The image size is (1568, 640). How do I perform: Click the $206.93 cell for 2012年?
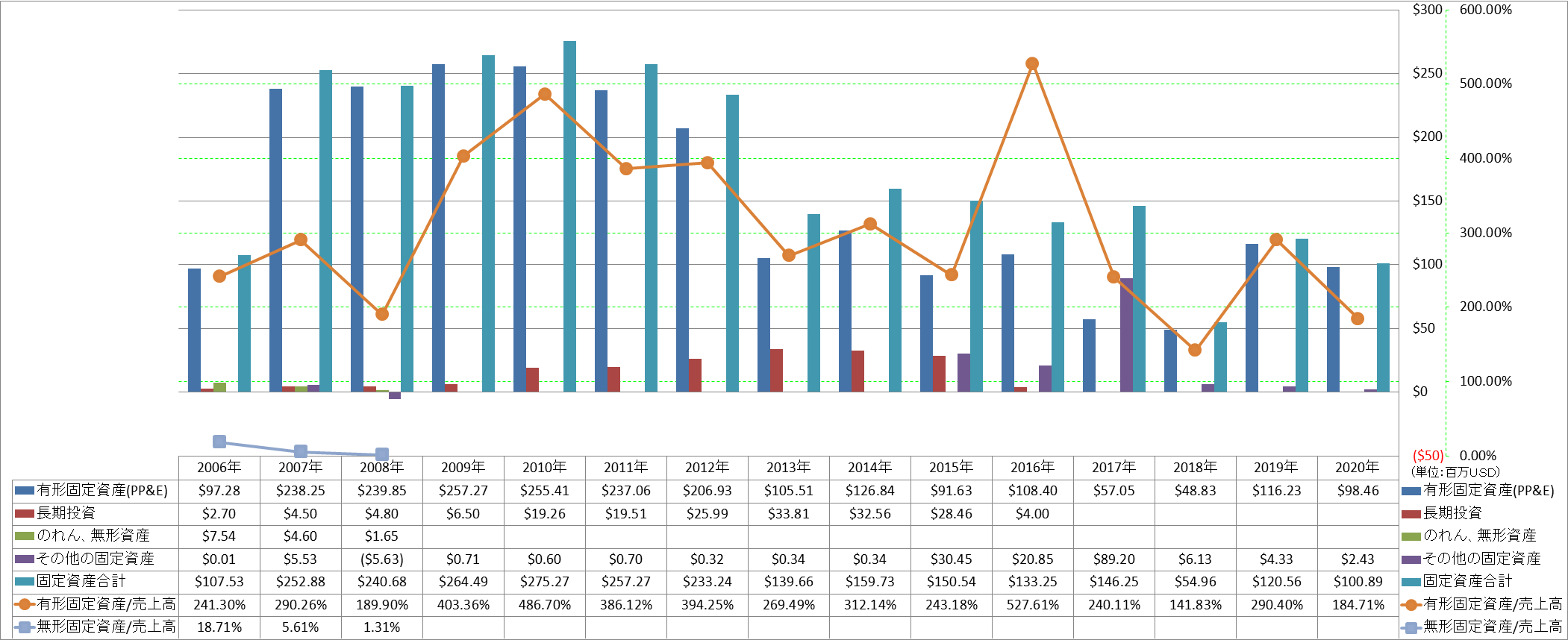tap(707, 491)
